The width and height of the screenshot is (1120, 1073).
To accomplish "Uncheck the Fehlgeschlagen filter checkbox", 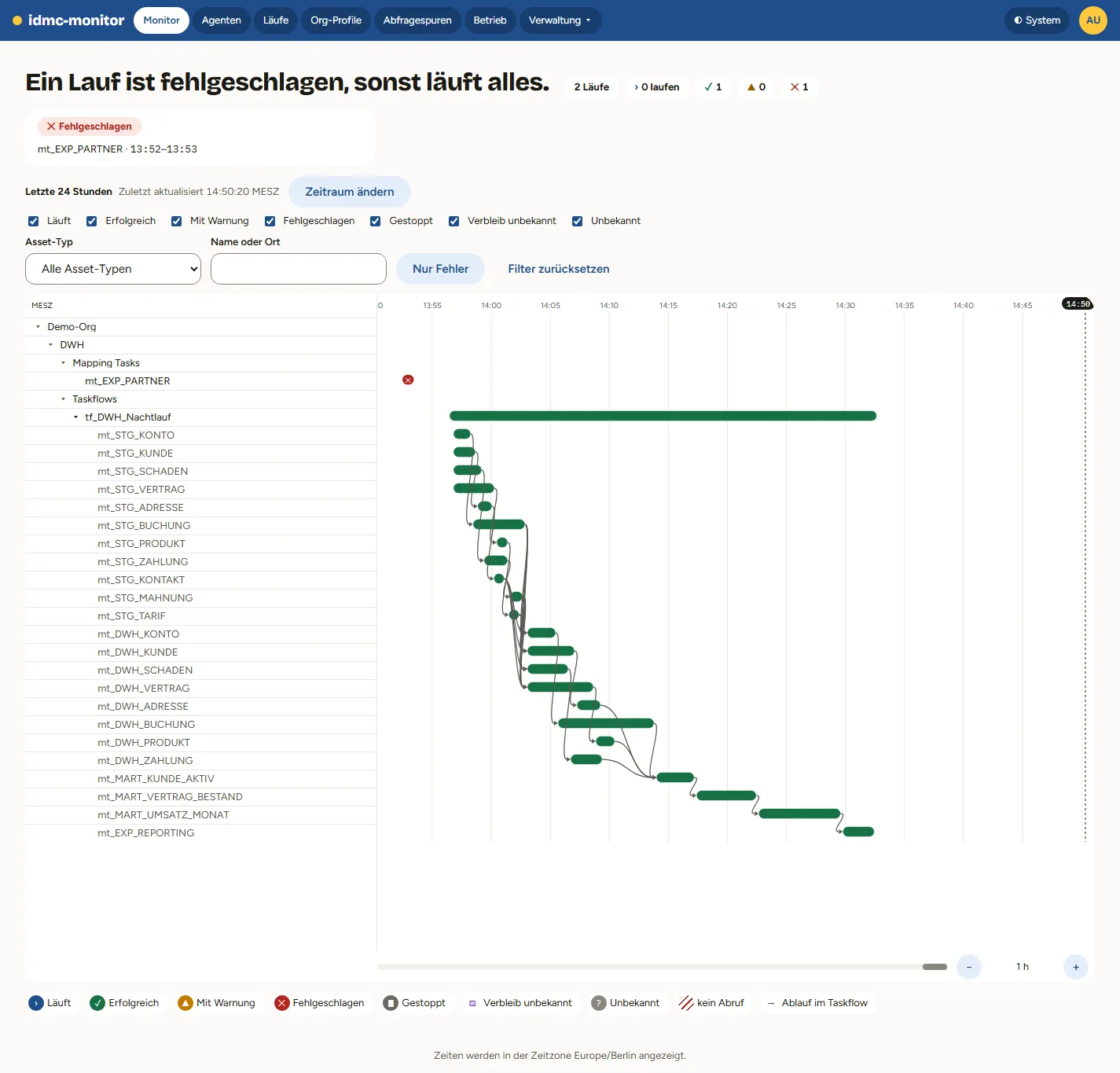I will pyautogui.click(x=270, y=222).
